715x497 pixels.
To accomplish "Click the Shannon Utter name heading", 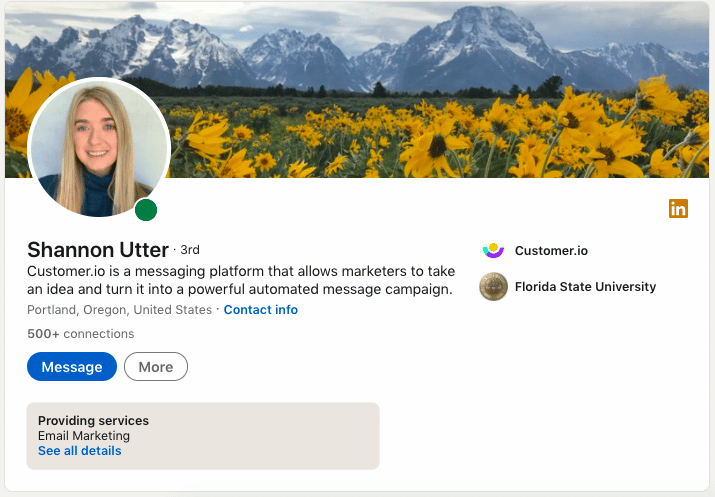I will [x=98, y=249].
